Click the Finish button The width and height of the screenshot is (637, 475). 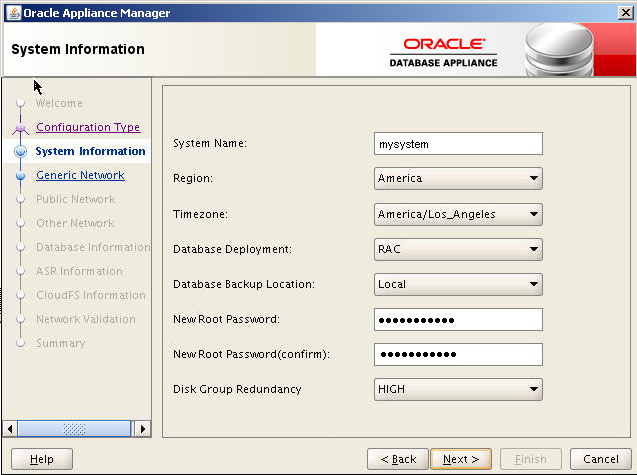tap(531, 459)
